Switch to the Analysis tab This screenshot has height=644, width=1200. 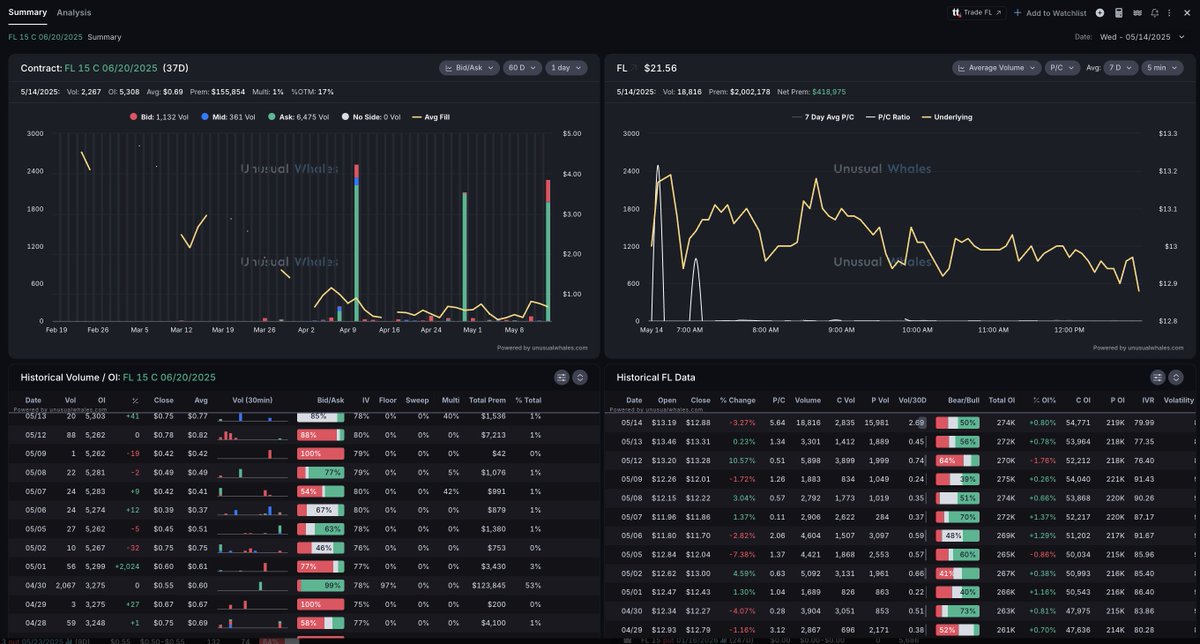[x=74, y=12]
